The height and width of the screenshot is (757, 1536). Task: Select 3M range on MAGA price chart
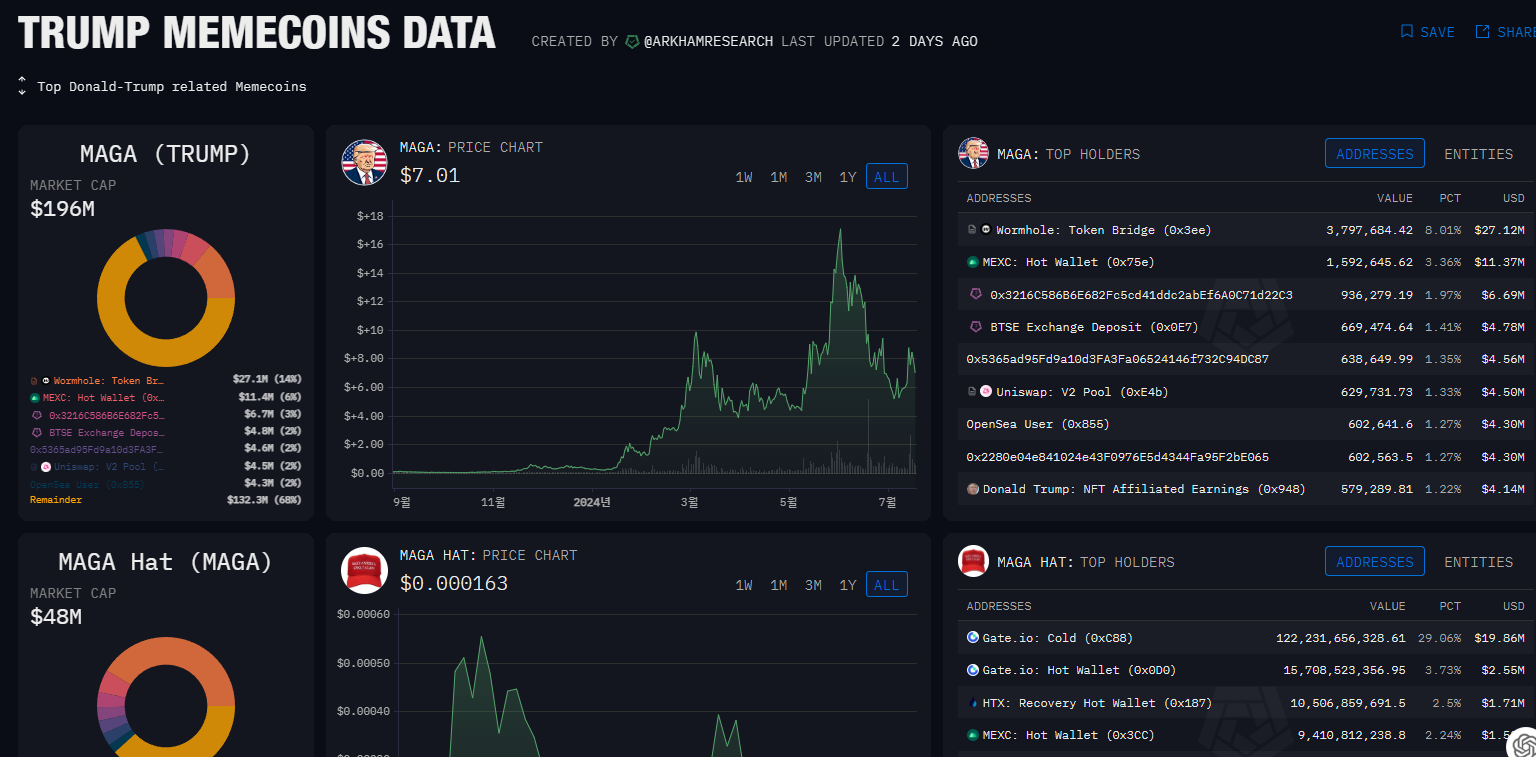(813, 177)
